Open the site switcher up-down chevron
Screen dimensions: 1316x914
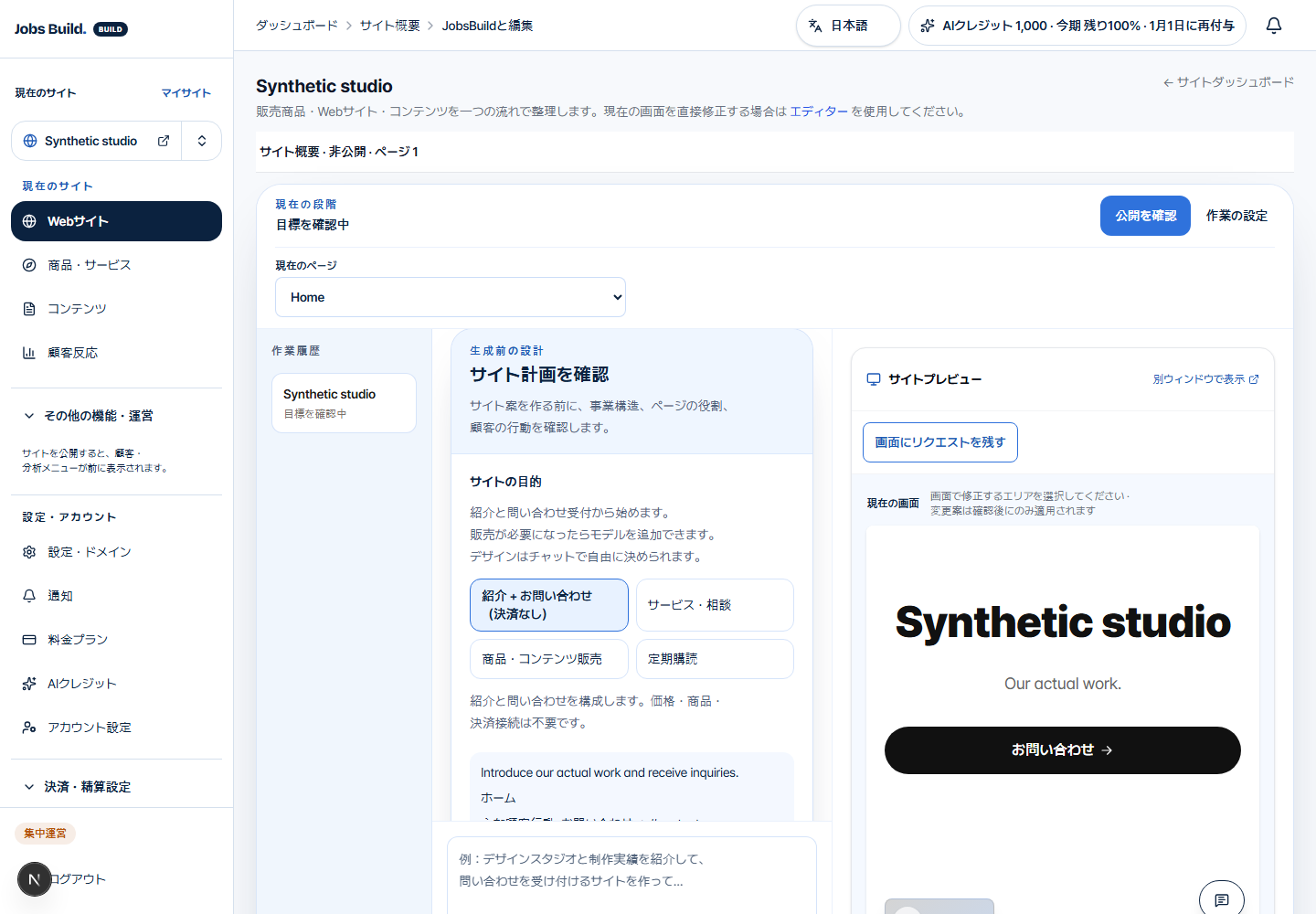(x=202, y=141)
